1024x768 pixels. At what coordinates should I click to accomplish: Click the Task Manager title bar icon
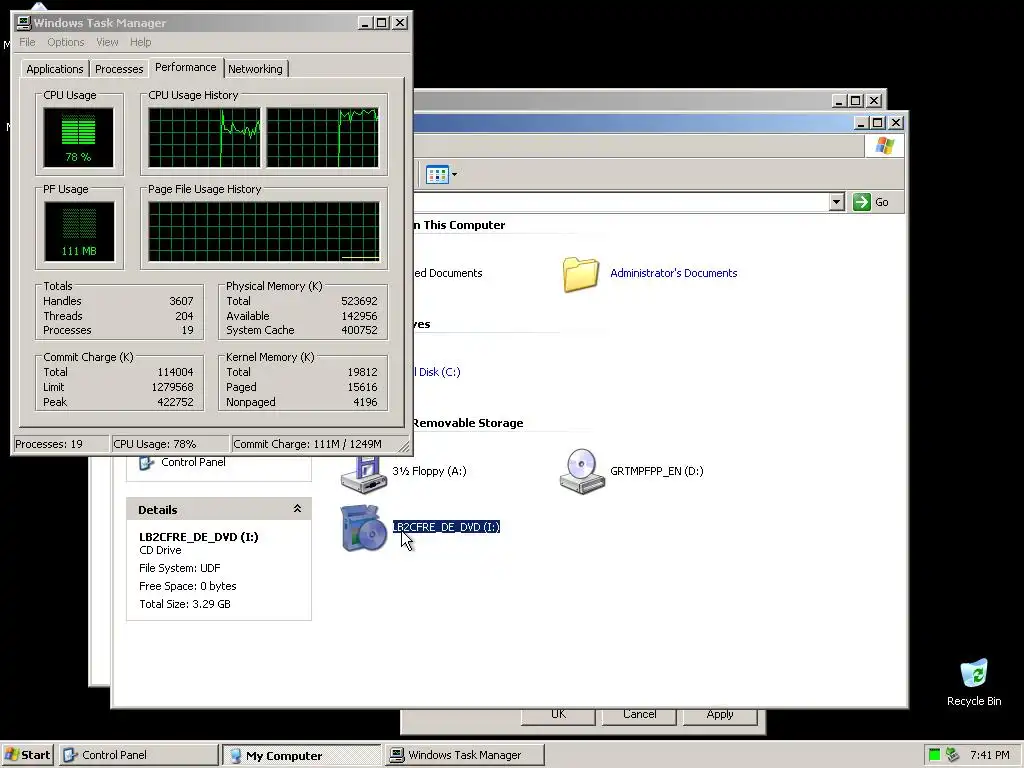pyautogui.click(x=24, y=23)
